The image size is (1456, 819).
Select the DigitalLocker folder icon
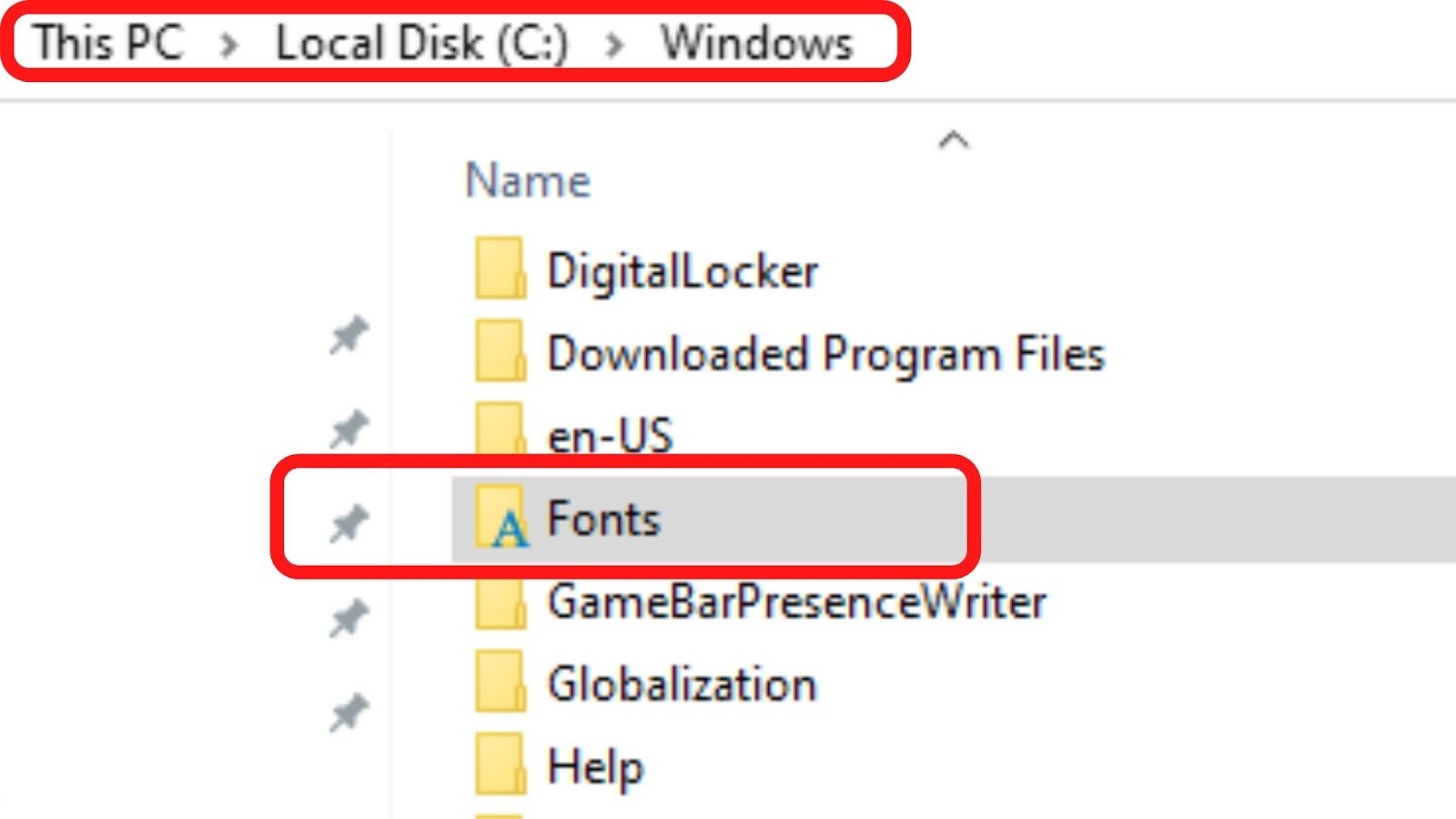pyautogui.click(x=500, y=268)
